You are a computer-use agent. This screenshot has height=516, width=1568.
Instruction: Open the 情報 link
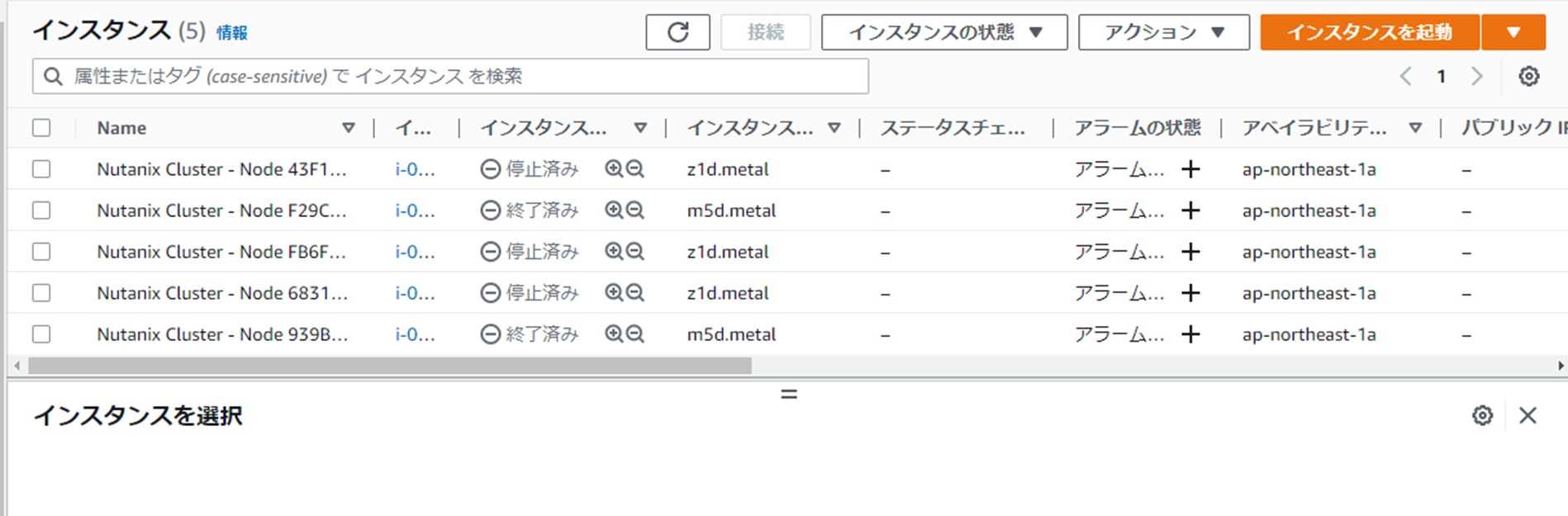(232, 33)
